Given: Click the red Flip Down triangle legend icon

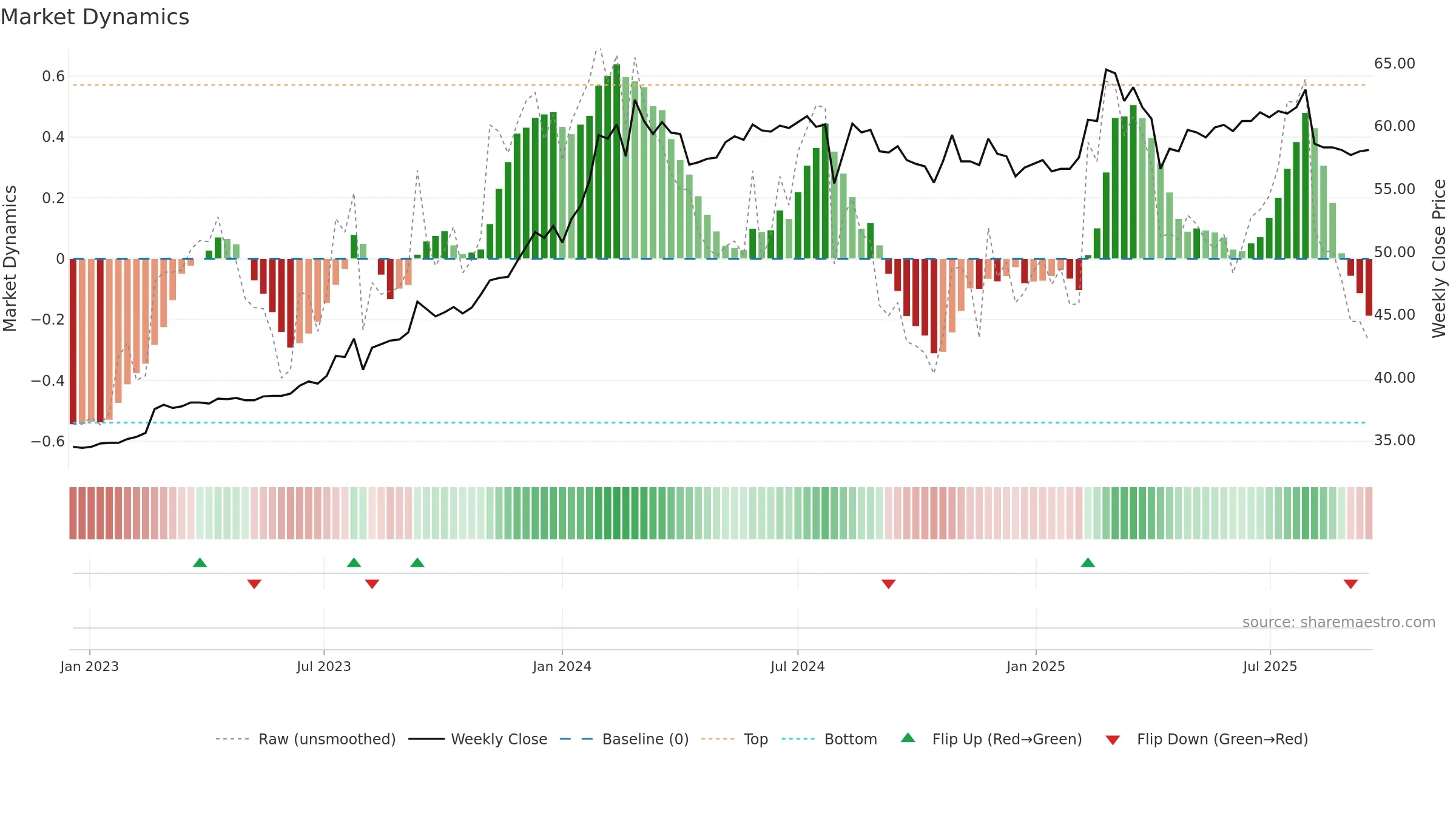Looking at the screenshot, I should tap(1113, 740).
